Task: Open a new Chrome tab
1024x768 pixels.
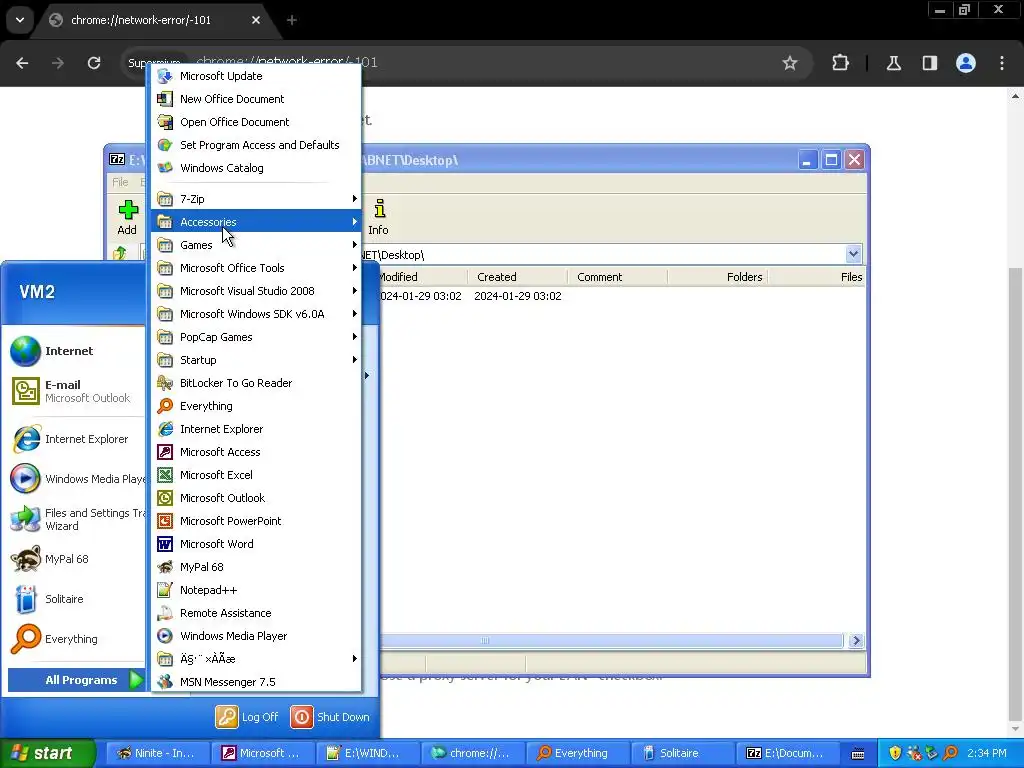Action: pyautogui.click(x=292, y=20)
